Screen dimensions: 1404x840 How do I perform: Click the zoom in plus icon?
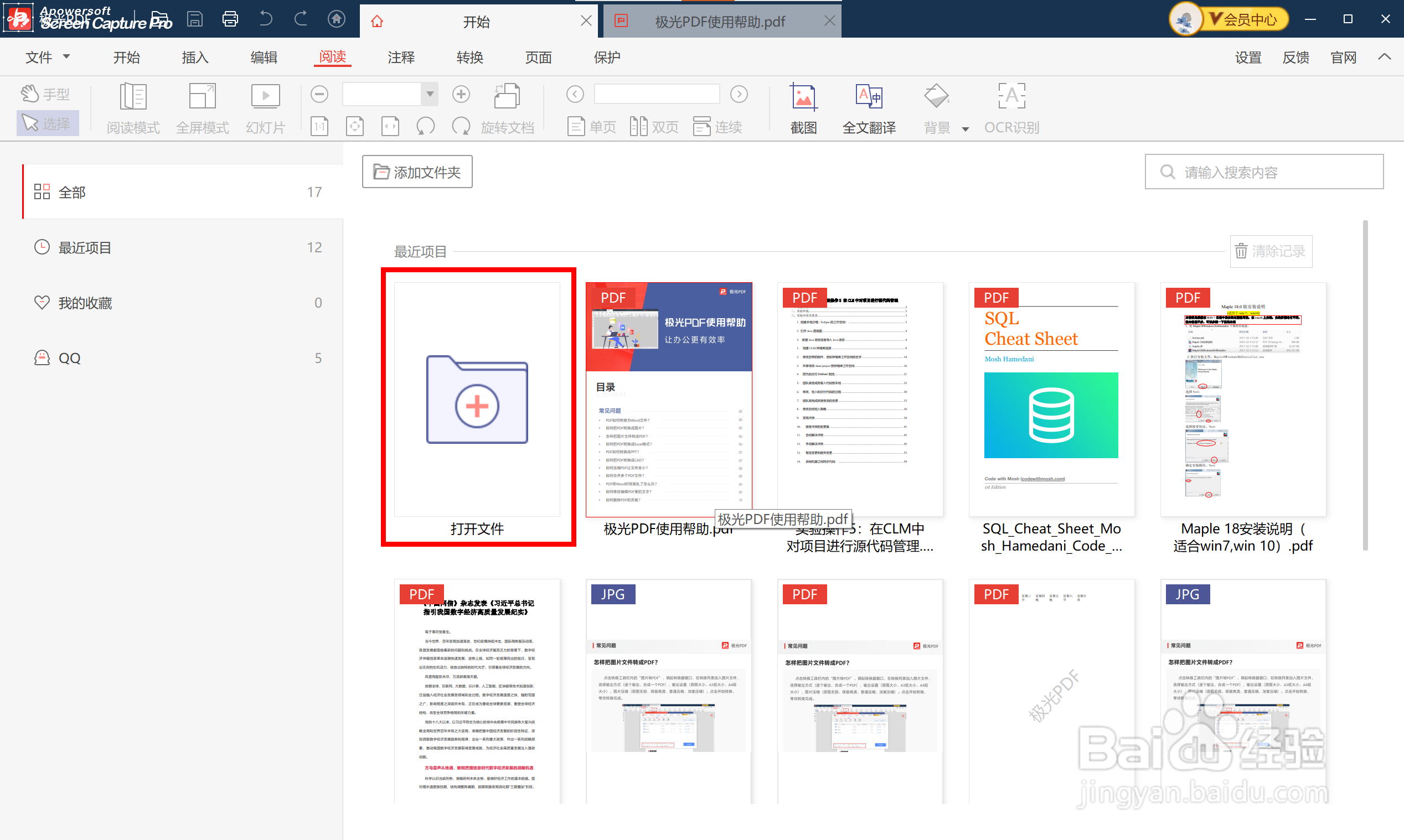tap(461, 94)
